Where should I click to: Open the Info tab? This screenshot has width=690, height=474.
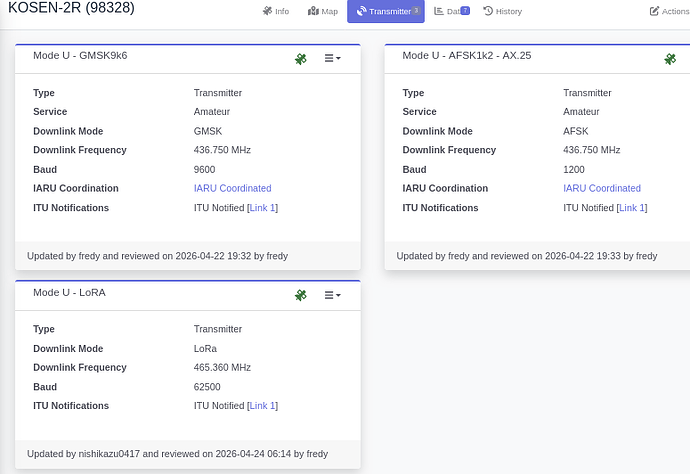coord(276,11)
